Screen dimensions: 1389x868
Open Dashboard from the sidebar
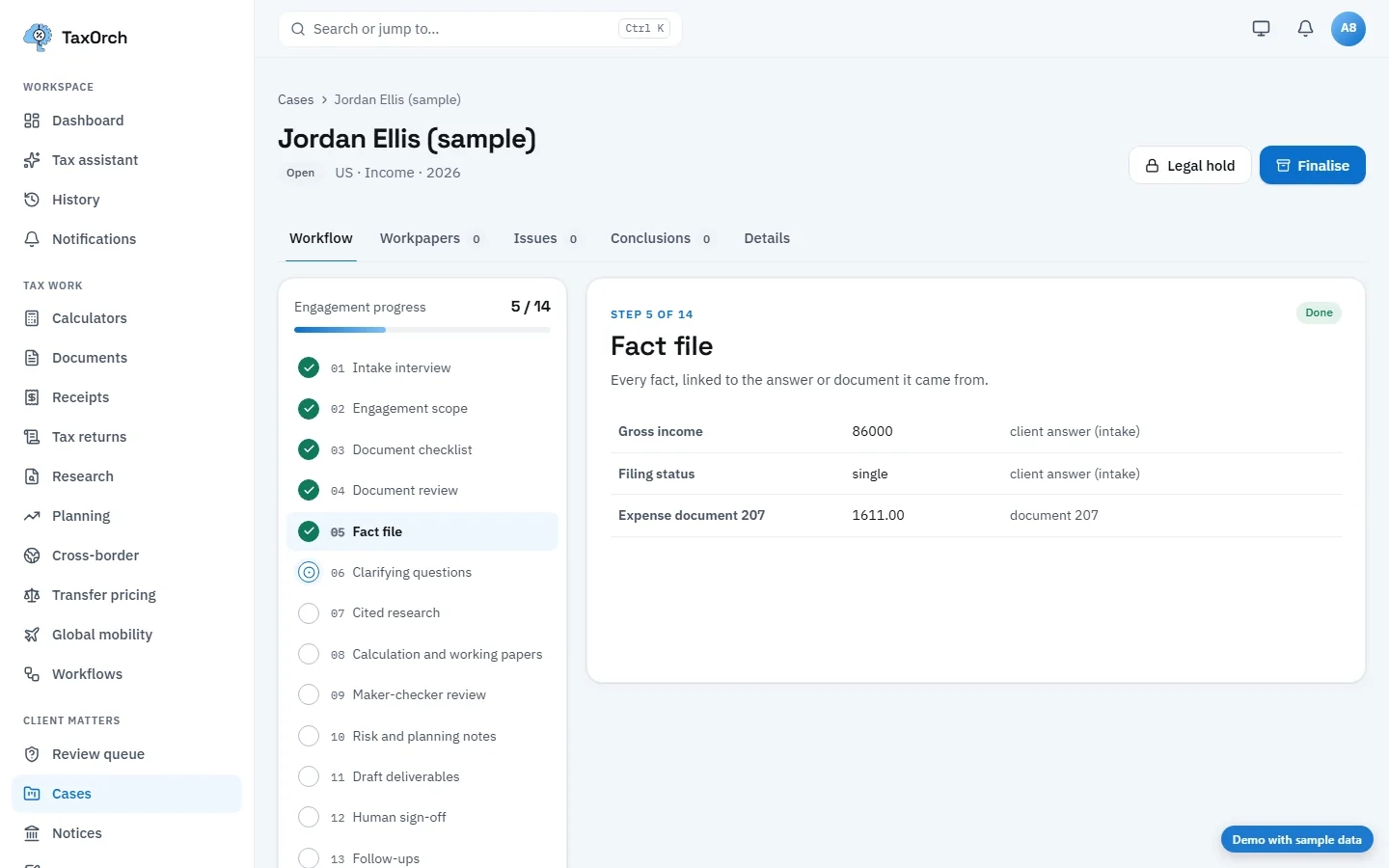tap(126, 121)
